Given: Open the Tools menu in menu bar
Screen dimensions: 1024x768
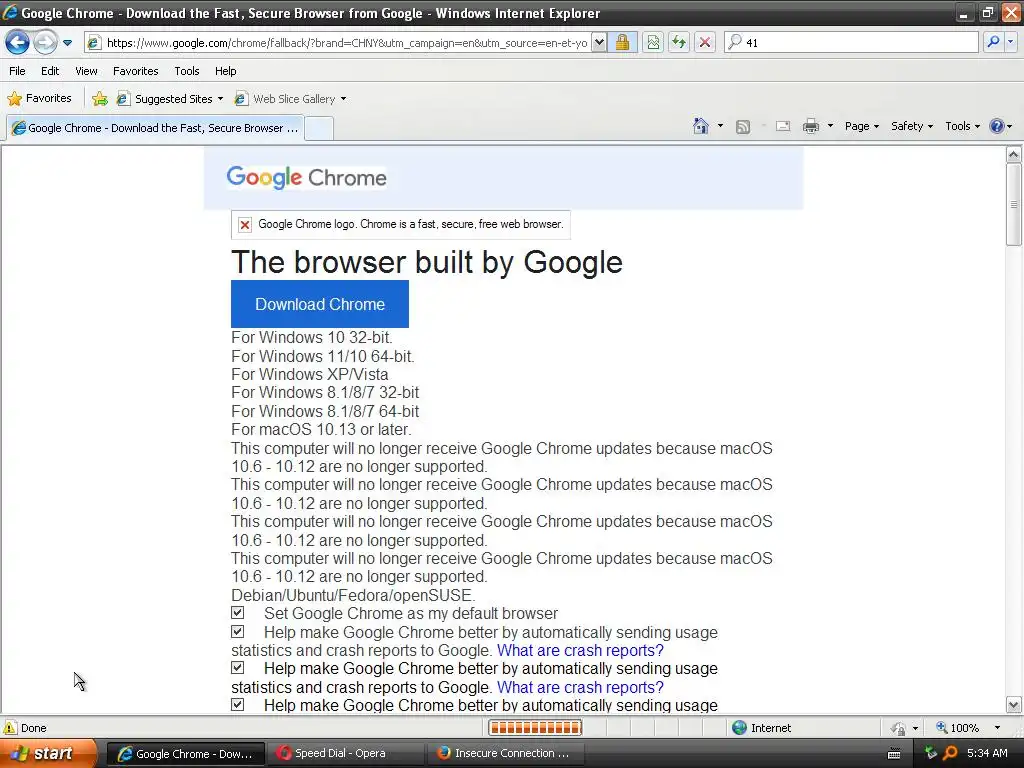Looking at the screenshot, I should pyautogui.click(x=187, y=71).
